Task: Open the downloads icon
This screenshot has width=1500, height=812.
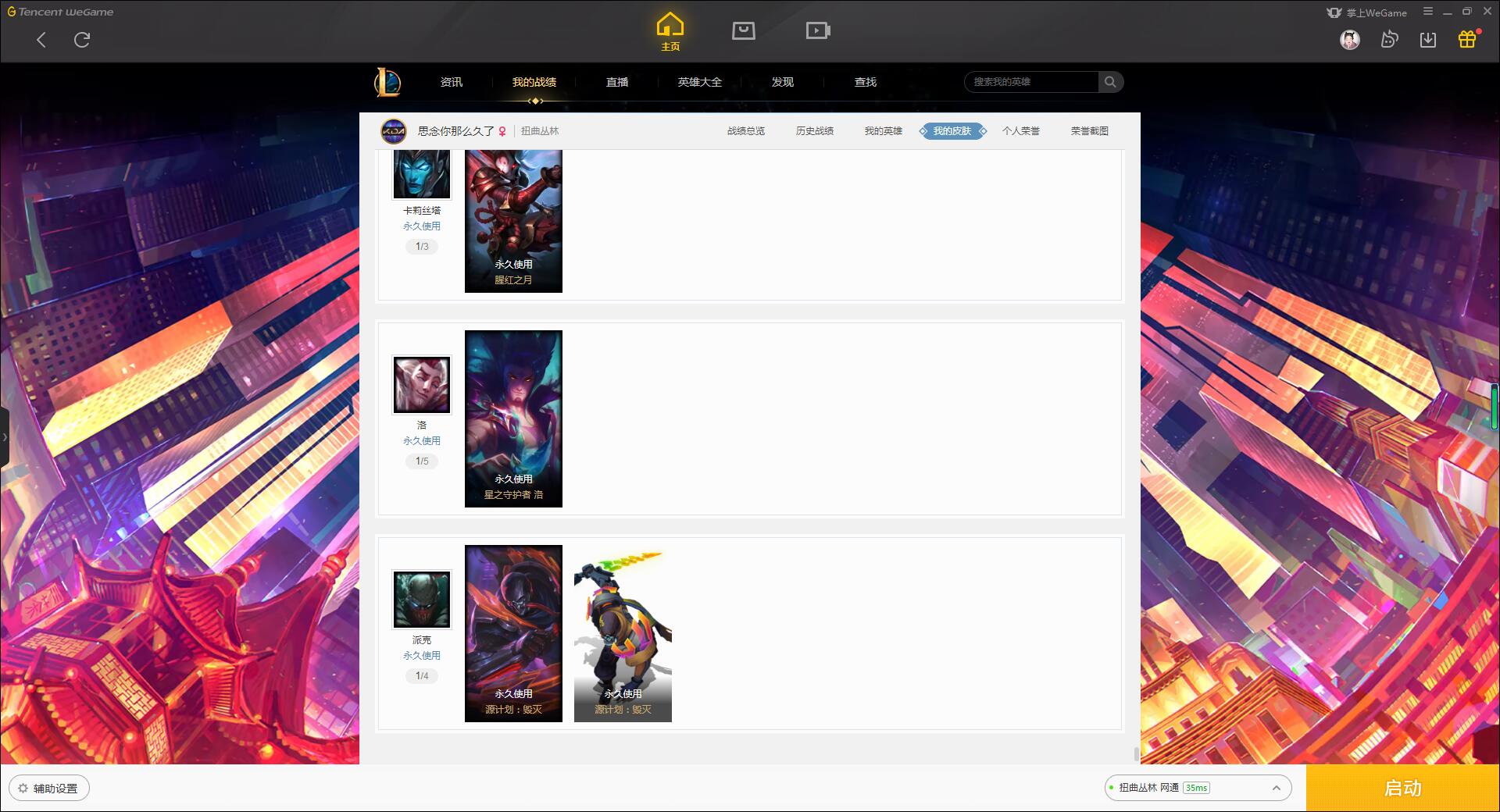Action: (x=1428, y=39)
